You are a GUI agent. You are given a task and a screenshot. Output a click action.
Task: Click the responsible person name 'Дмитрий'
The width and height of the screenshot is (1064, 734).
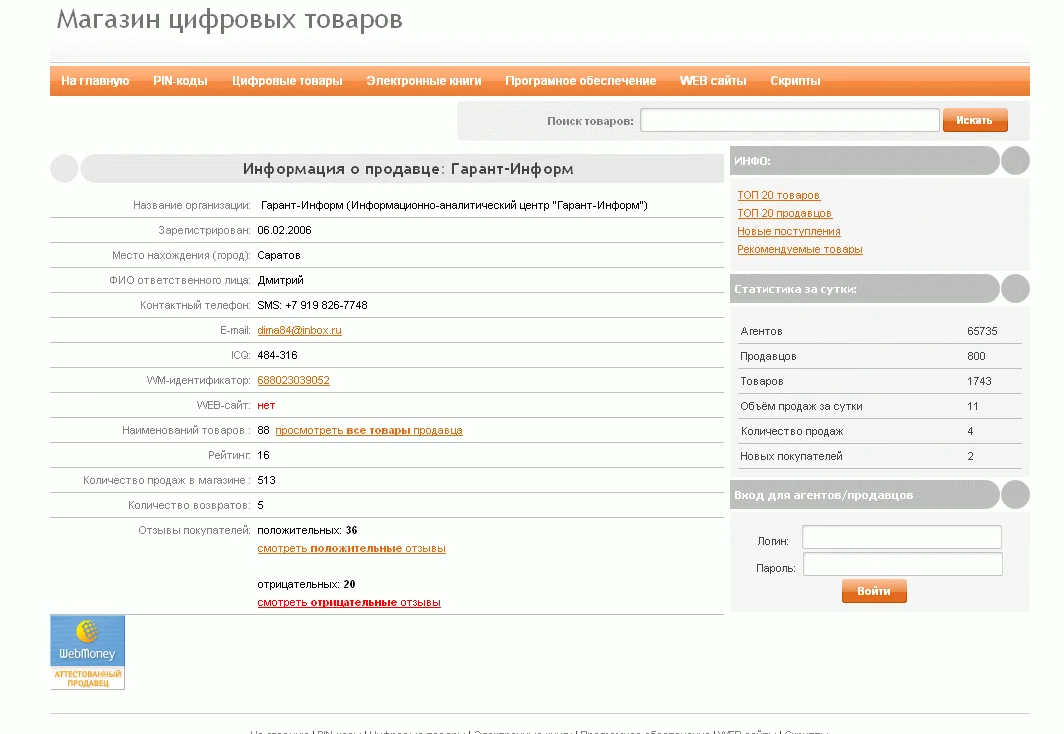[280, 281]
